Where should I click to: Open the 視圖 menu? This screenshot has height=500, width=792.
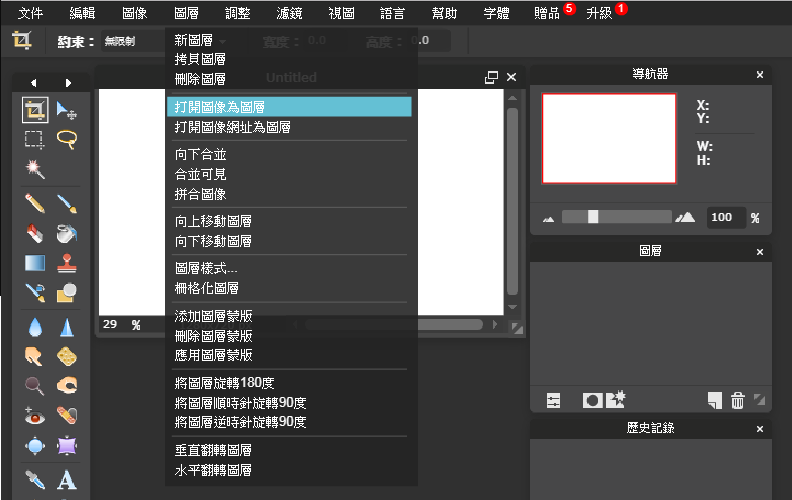[341, 13]
